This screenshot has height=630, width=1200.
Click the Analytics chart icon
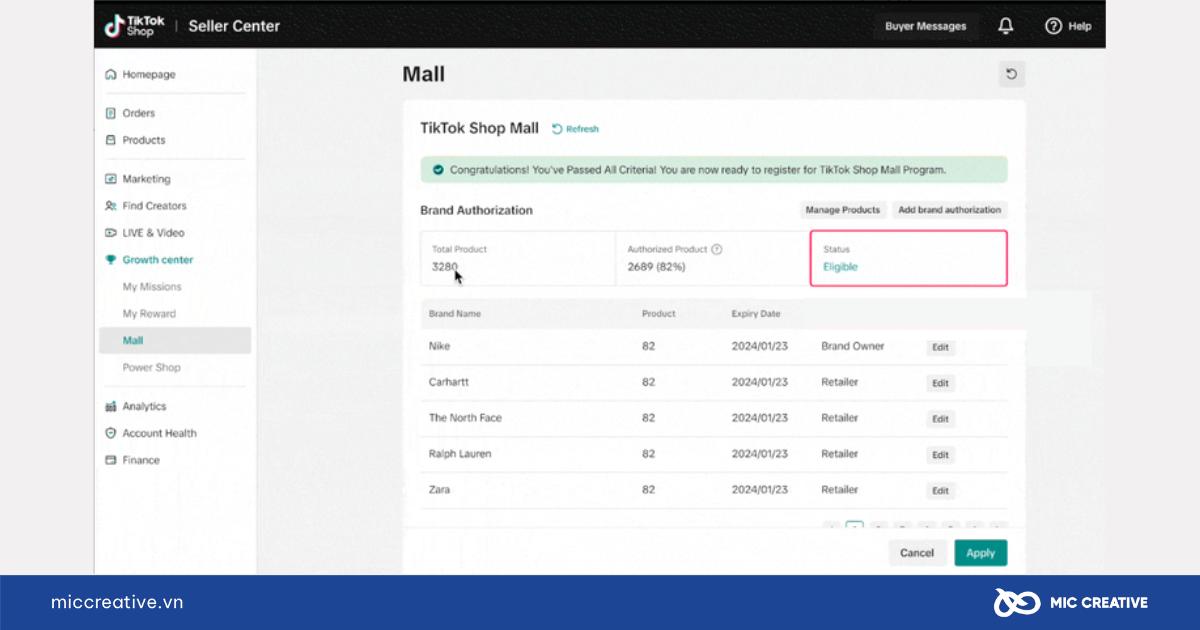click(111, 406)
